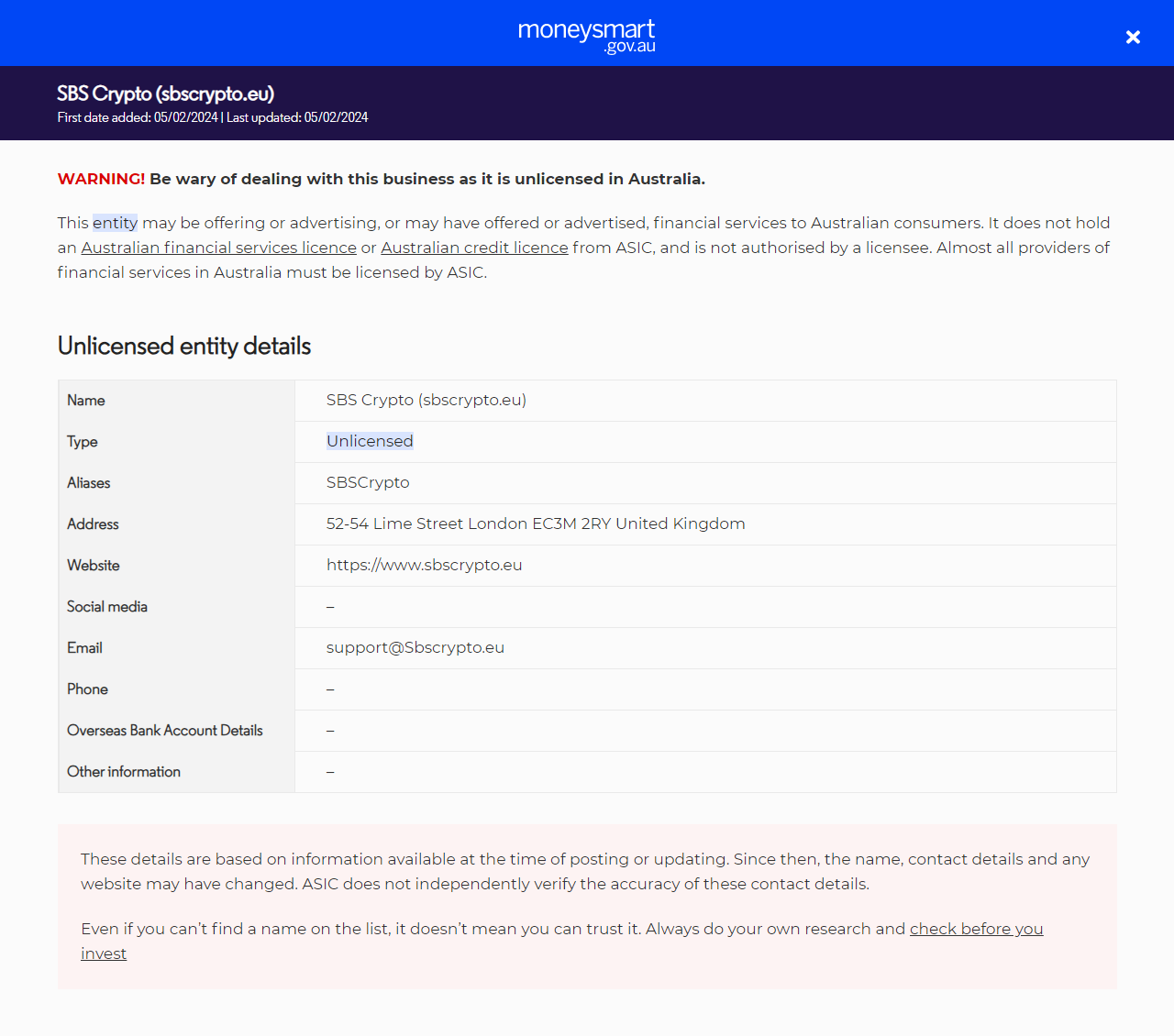Click the moneysmart.gov.au logo

[586, 36]
